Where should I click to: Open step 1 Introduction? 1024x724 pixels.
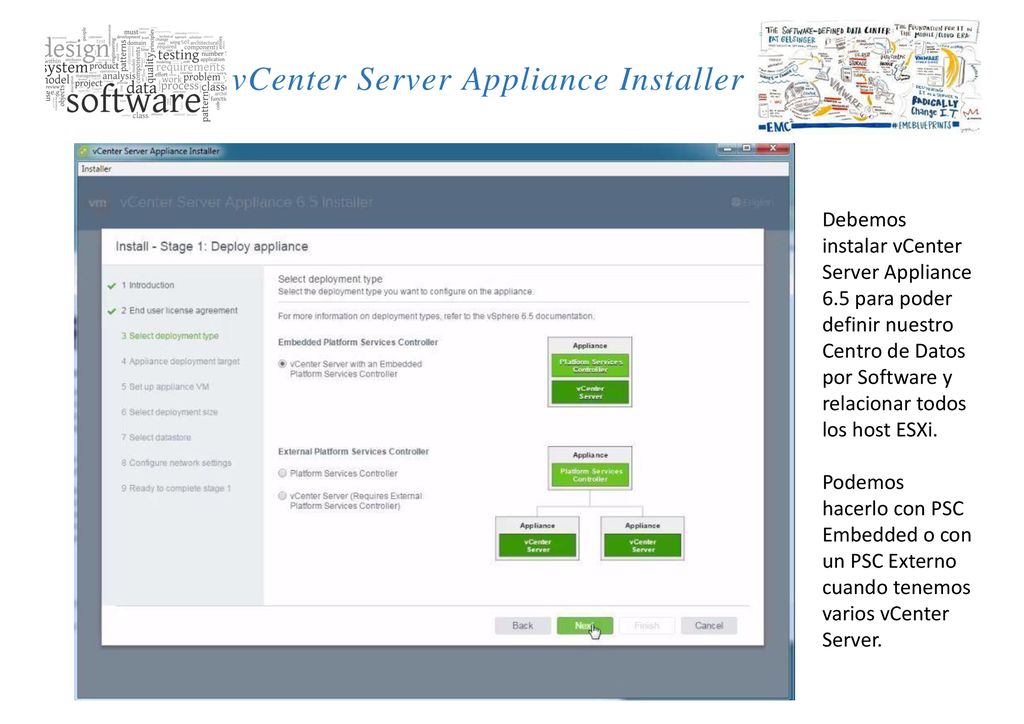[148, 285]
